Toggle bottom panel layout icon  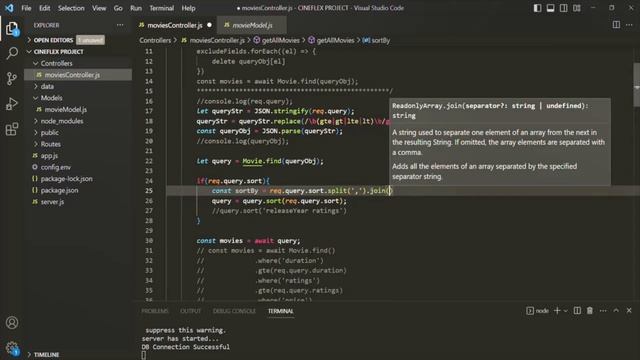click(551, 8)
